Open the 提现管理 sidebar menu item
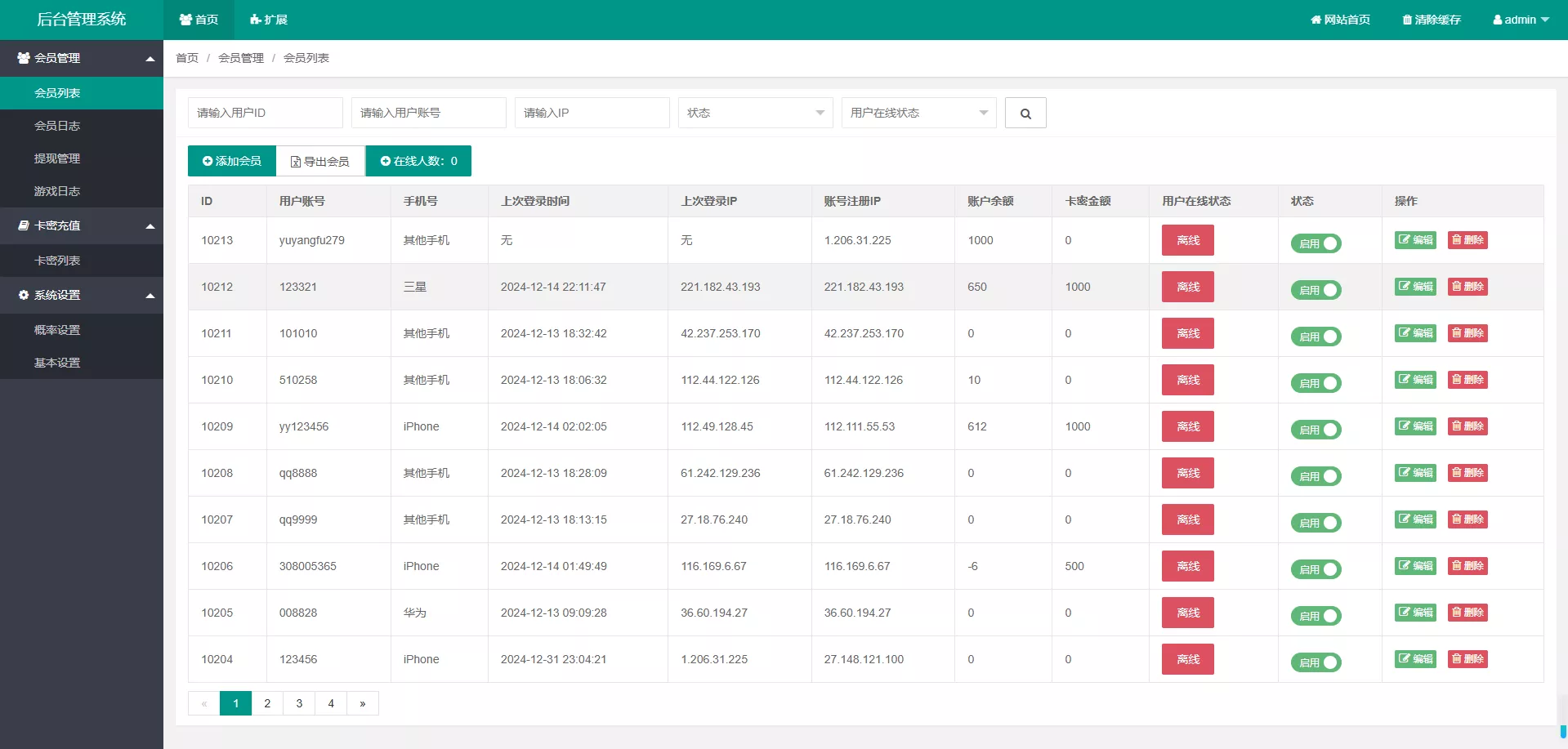1568x749 pixels. pyautogui.click(x=57, y=158)
